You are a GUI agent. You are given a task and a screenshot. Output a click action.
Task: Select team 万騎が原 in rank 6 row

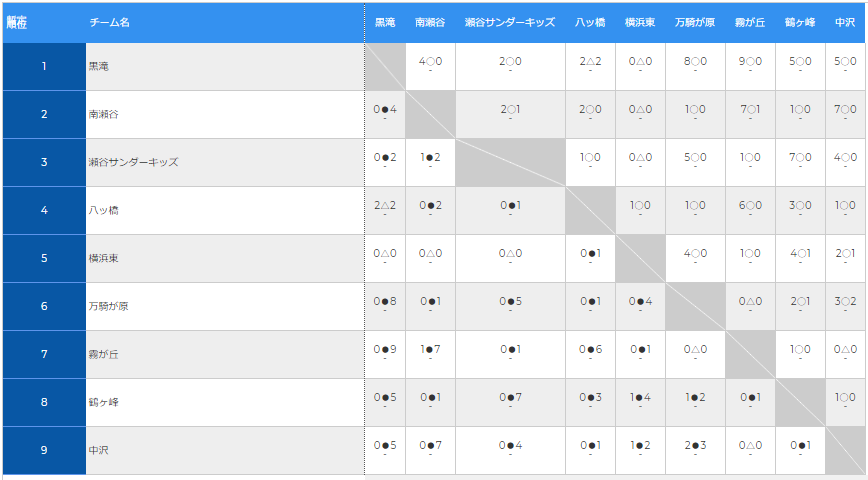tap(108, 306)
